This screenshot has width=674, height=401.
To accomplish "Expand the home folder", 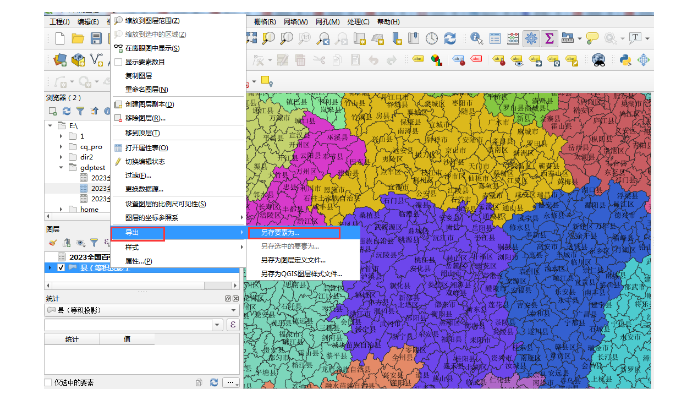I will pos(61,209).
